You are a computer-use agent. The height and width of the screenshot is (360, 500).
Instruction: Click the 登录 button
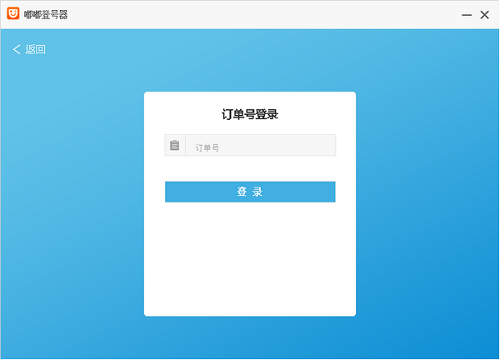(250, 192)
